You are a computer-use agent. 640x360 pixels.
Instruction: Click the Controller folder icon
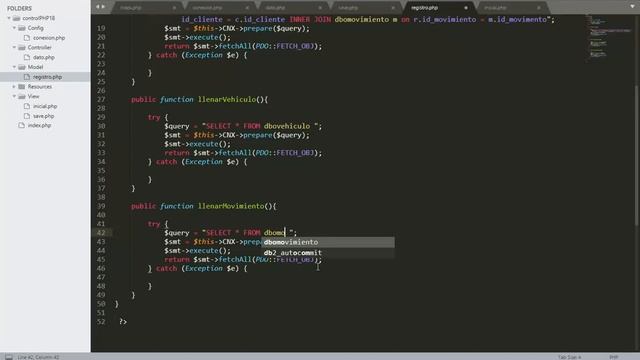pos(22,48)
